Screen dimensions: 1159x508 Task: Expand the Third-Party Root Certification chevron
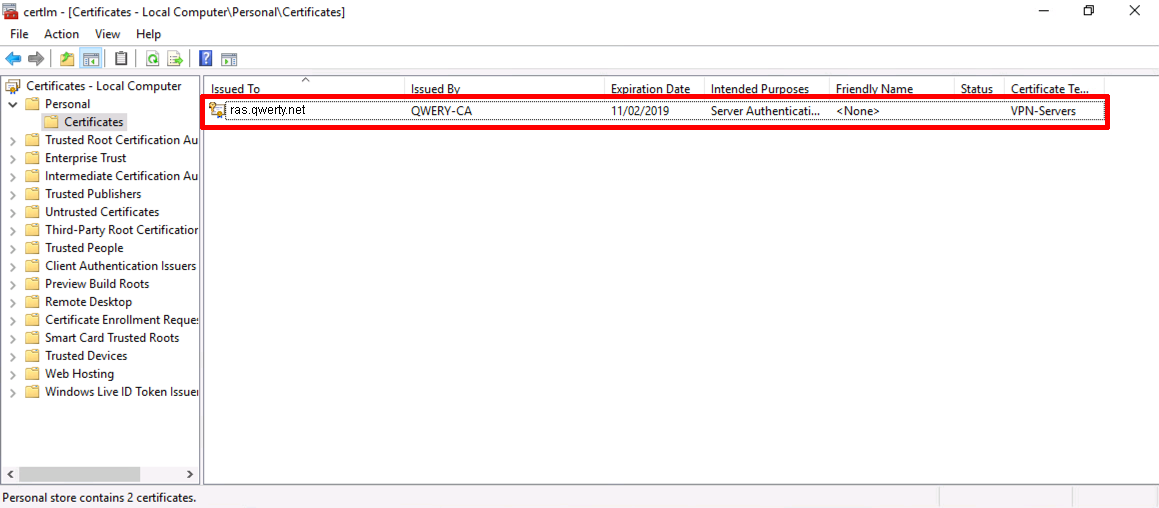(13, 231)
